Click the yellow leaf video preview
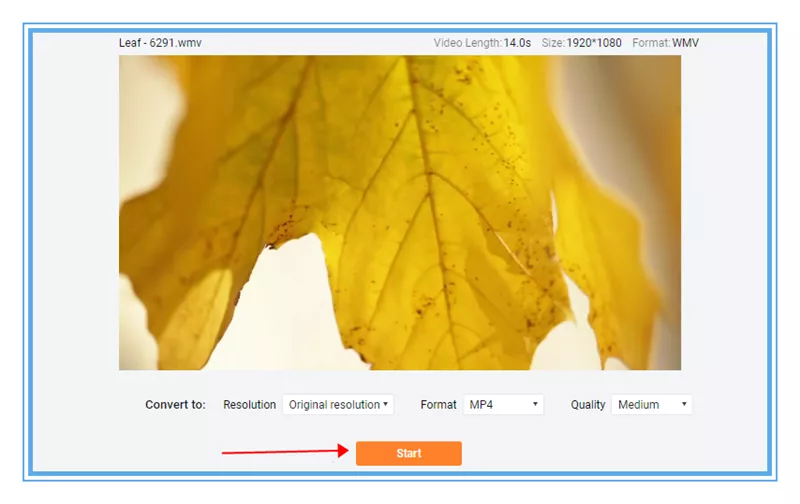800x504 pixels. point(399,213)
